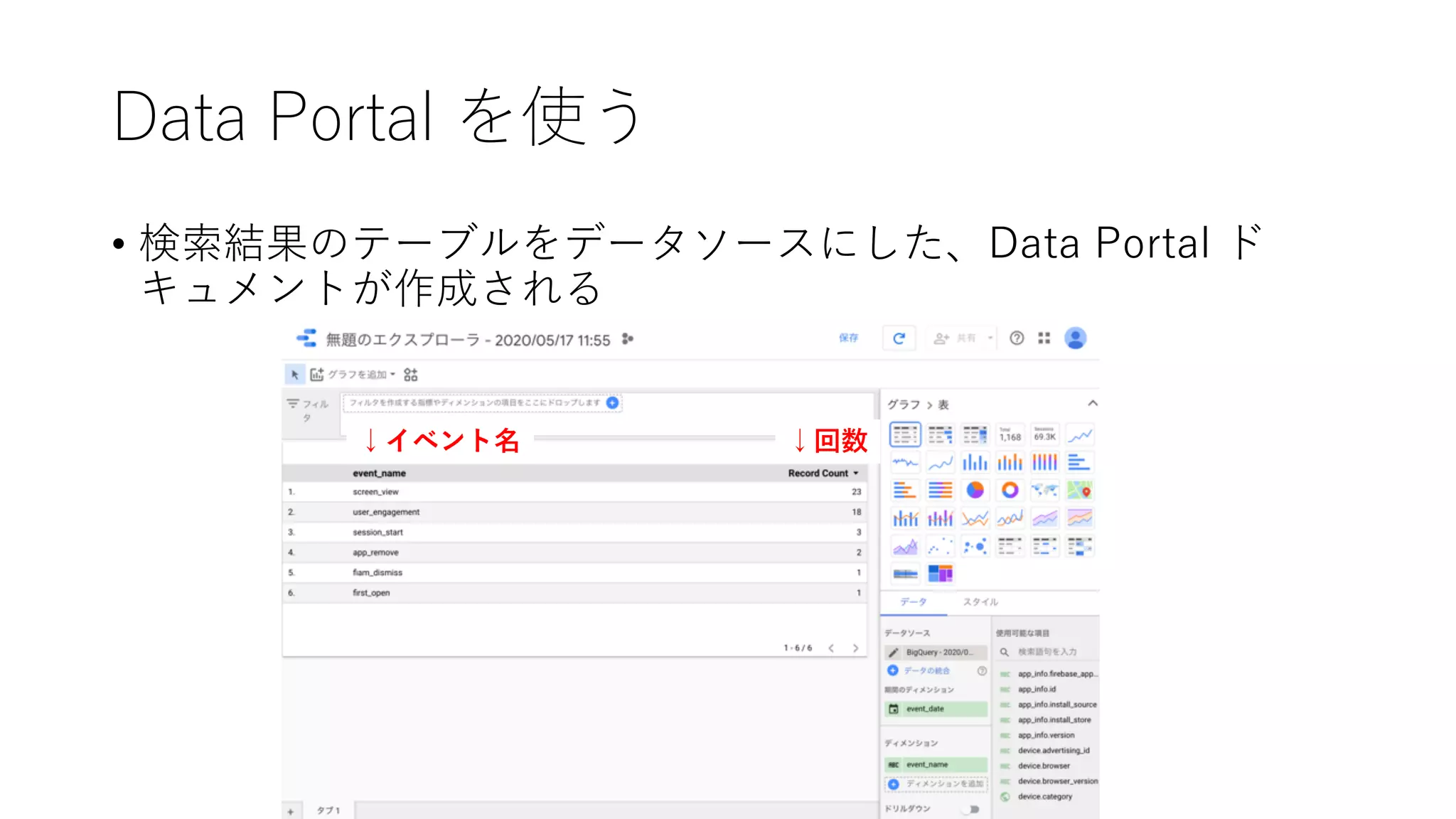
Task: Add a new tab with plus icon
Action: (290, 811)
